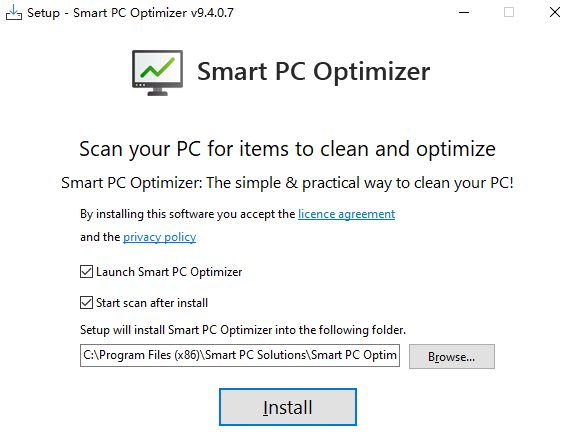The width and height of the screenshot is (576, 435).
Task: Toggle the Start scan after install checkbox
Action: click(86, 303)
